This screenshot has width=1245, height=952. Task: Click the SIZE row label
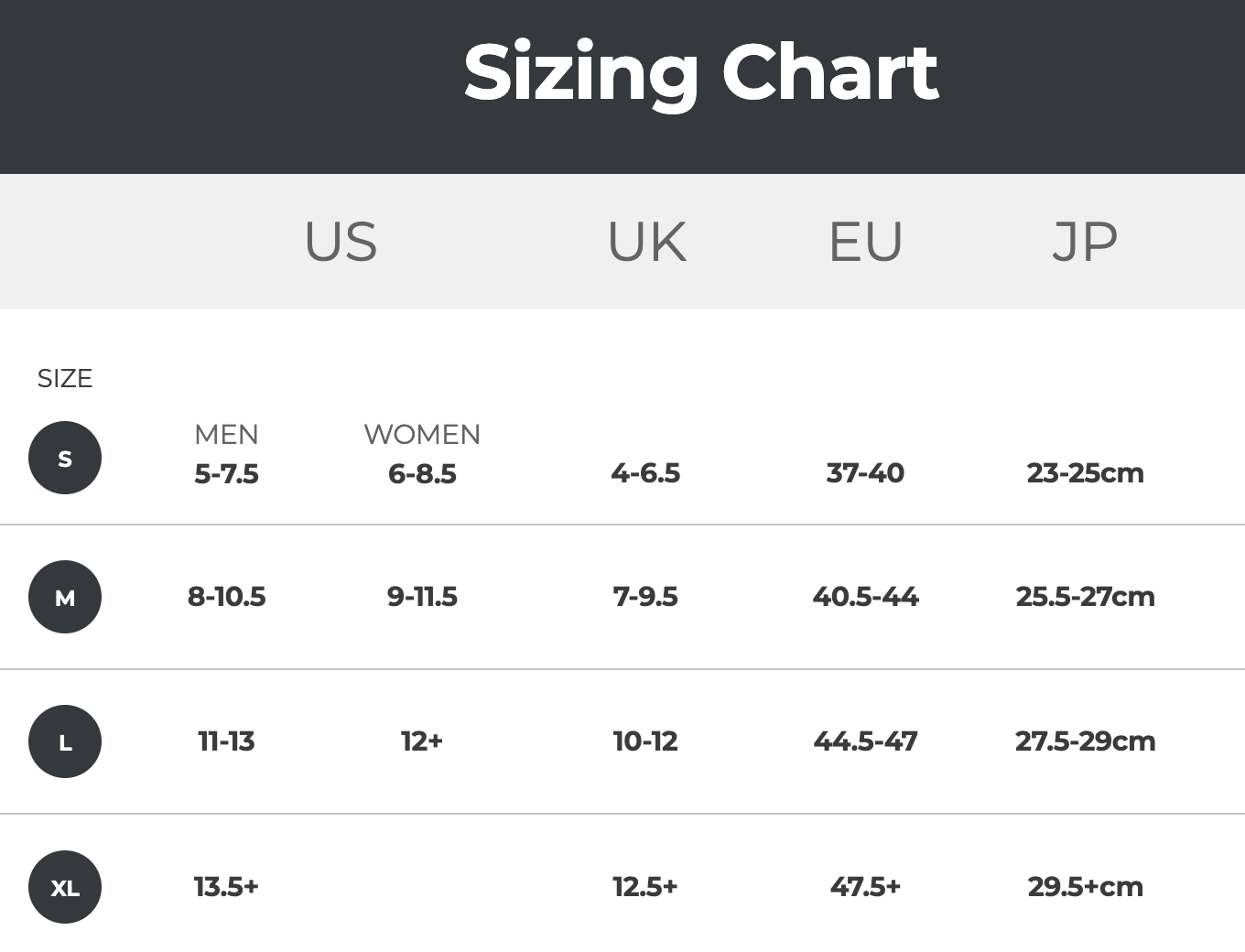65,378
